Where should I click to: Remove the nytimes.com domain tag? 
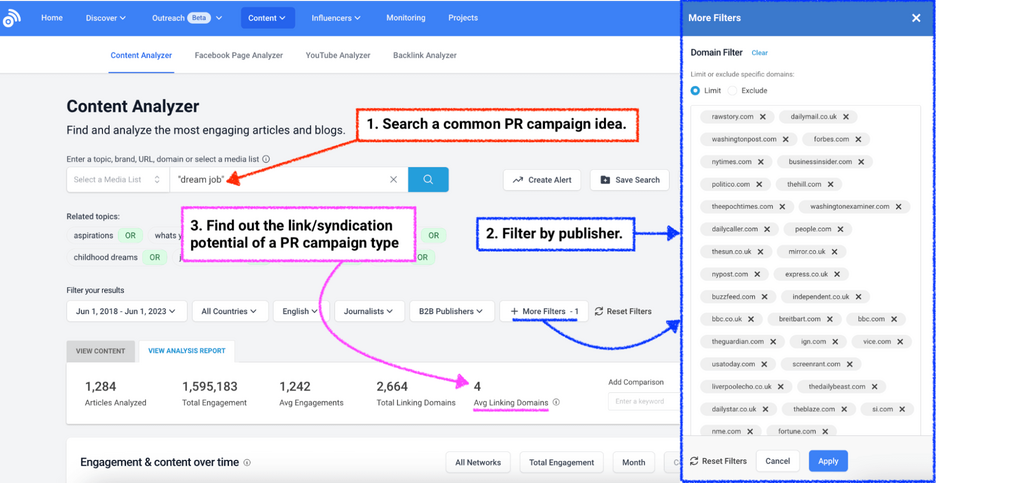(x=761, y=162)
